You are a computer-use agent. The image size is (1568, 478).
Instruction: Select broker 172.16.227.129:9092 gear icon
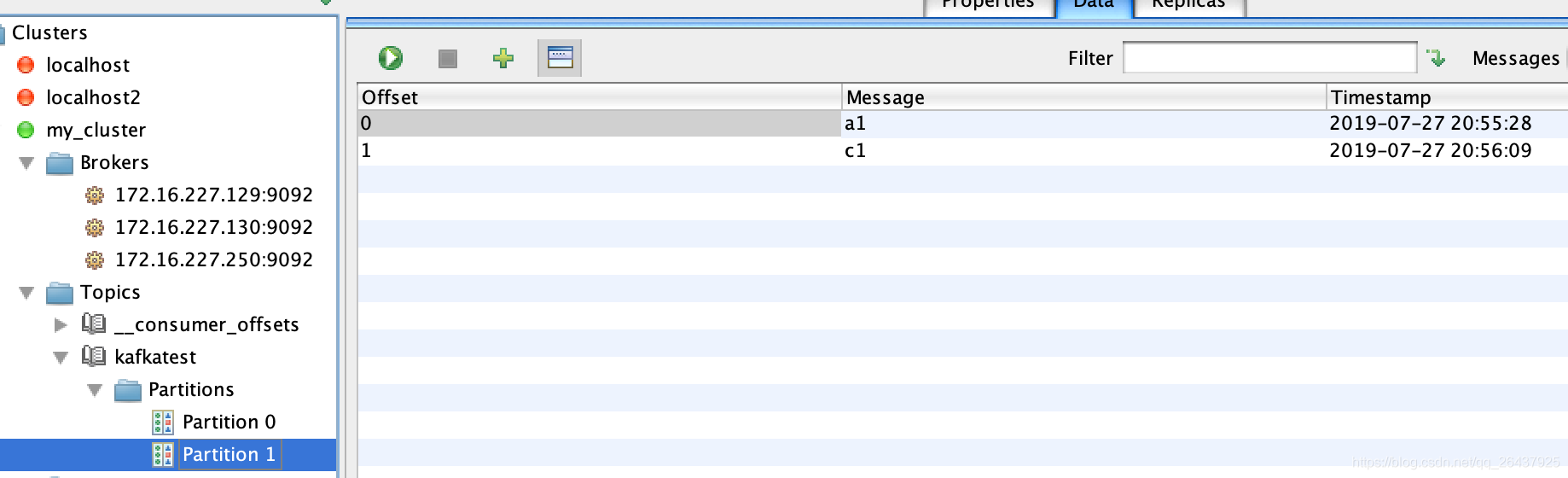click(95, 195)
